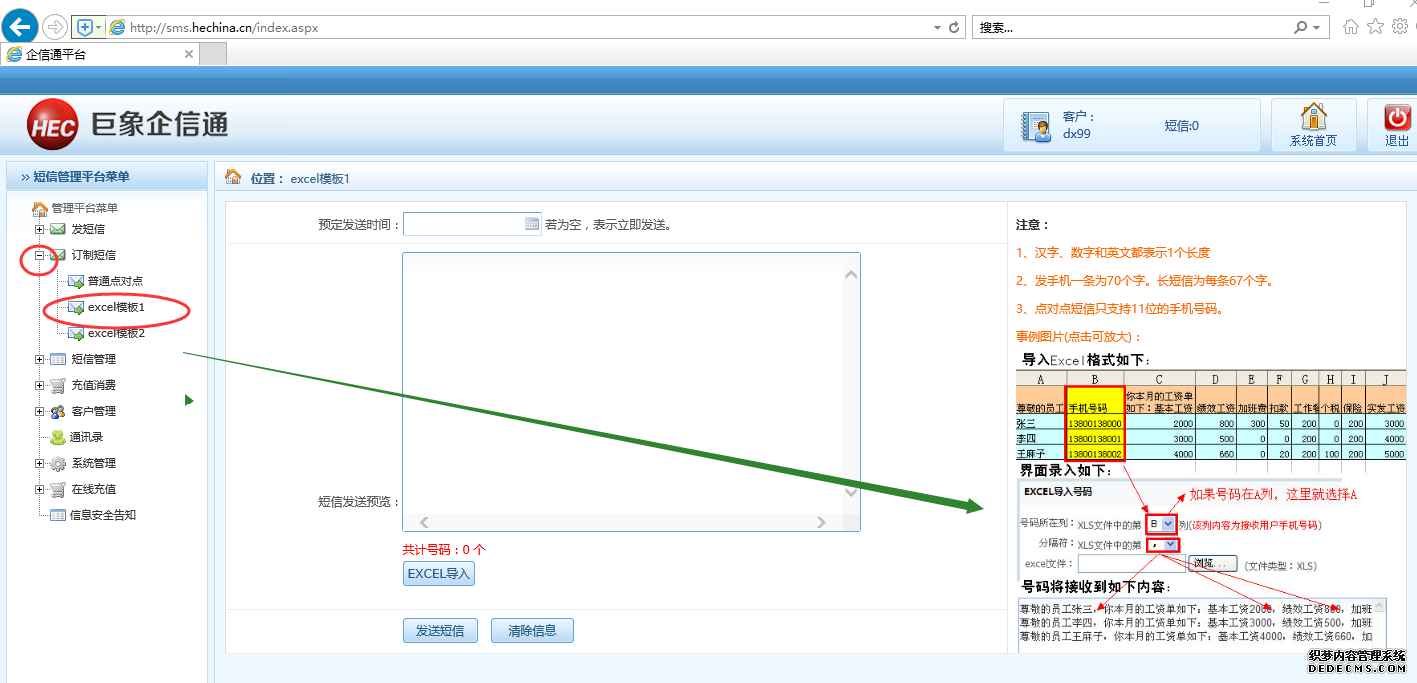Click the browser back arrow button
The image size is (1417, 683).
click(18, 27)
